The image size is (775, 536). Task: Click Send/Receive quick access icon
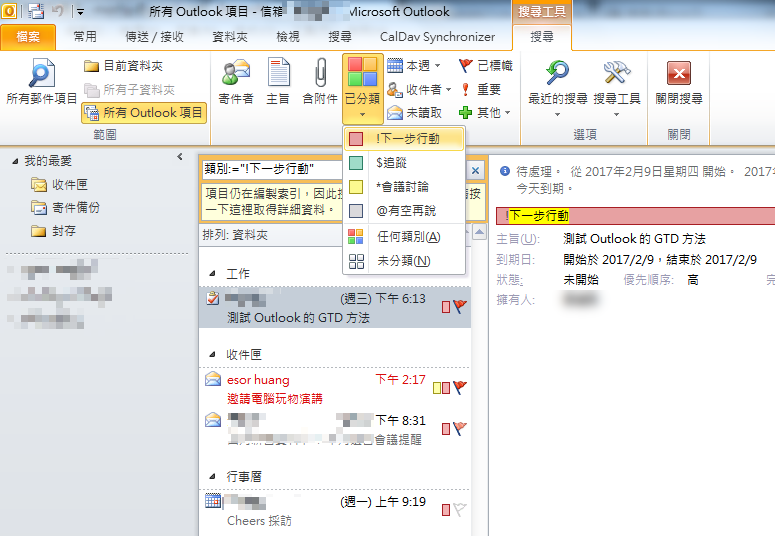36,11
